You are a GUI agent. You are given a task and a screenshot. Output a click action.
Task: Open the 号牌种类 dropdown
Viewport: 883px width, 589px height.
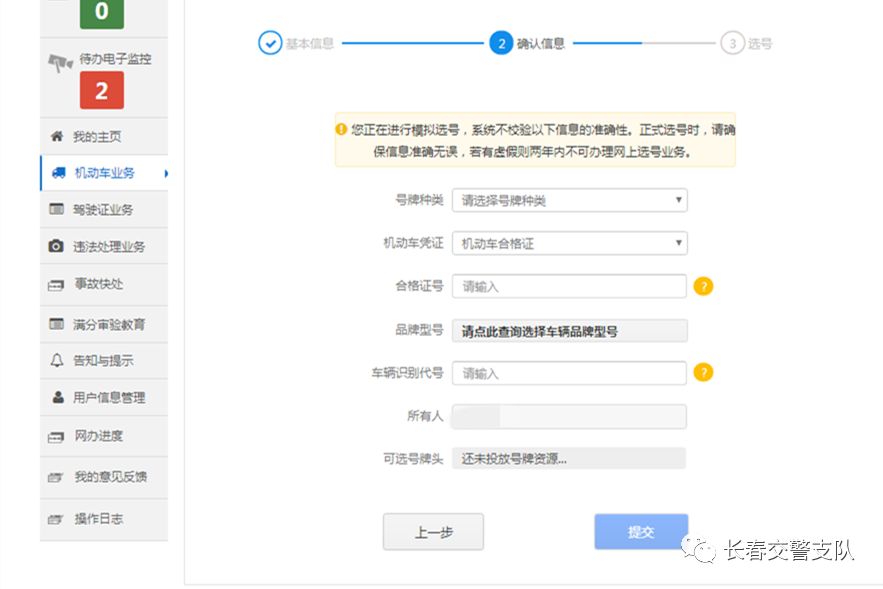[x=569, y=200]
